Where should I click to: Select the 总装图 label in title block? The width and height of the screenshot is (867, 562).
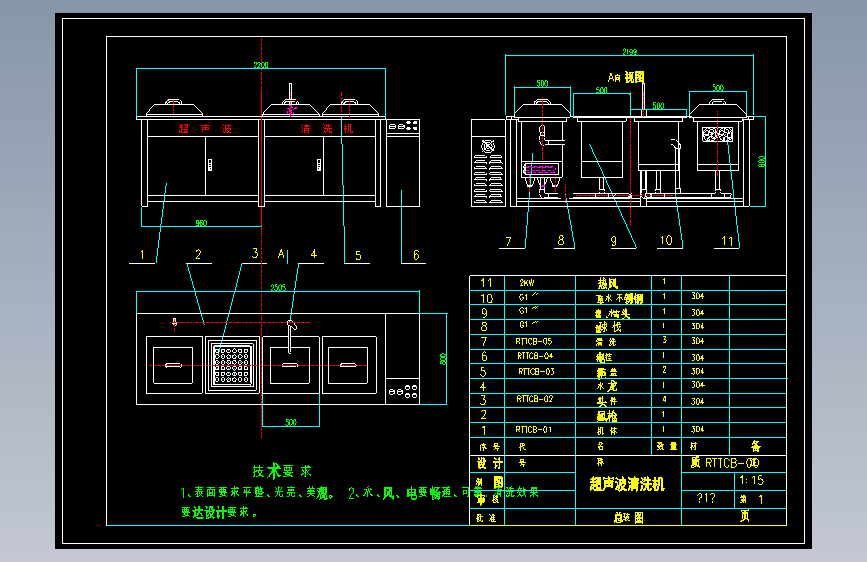pyautogui.click(x=629, y=518)
